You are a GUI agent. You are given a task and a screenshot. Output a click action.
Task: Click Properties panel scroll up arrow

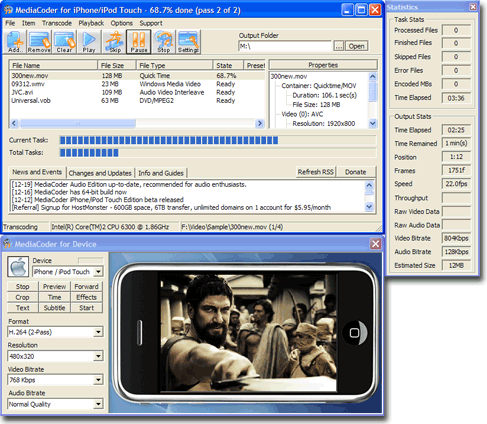click(373, 77)
